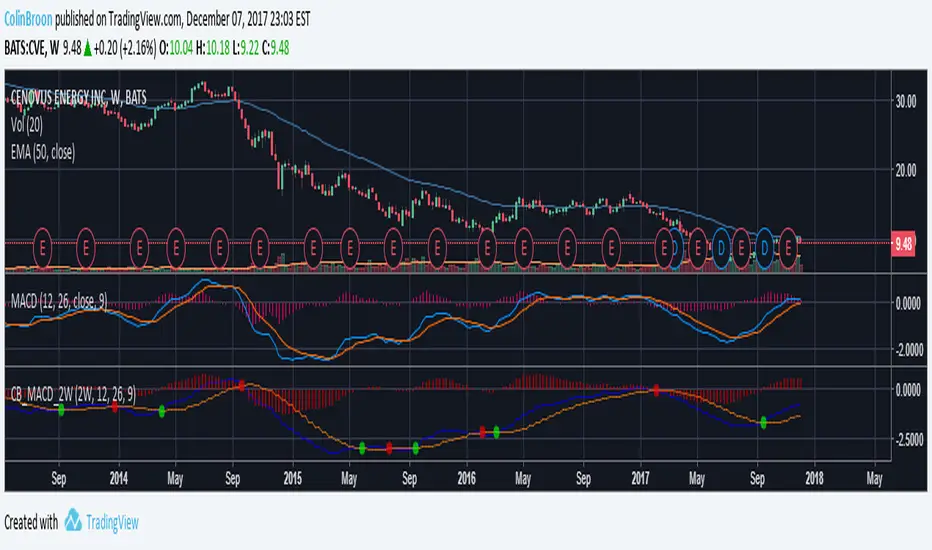This screenshot has width=932, height=550.
Task: Click the red dot at the Sep 2014 peak
Action: 241,384
